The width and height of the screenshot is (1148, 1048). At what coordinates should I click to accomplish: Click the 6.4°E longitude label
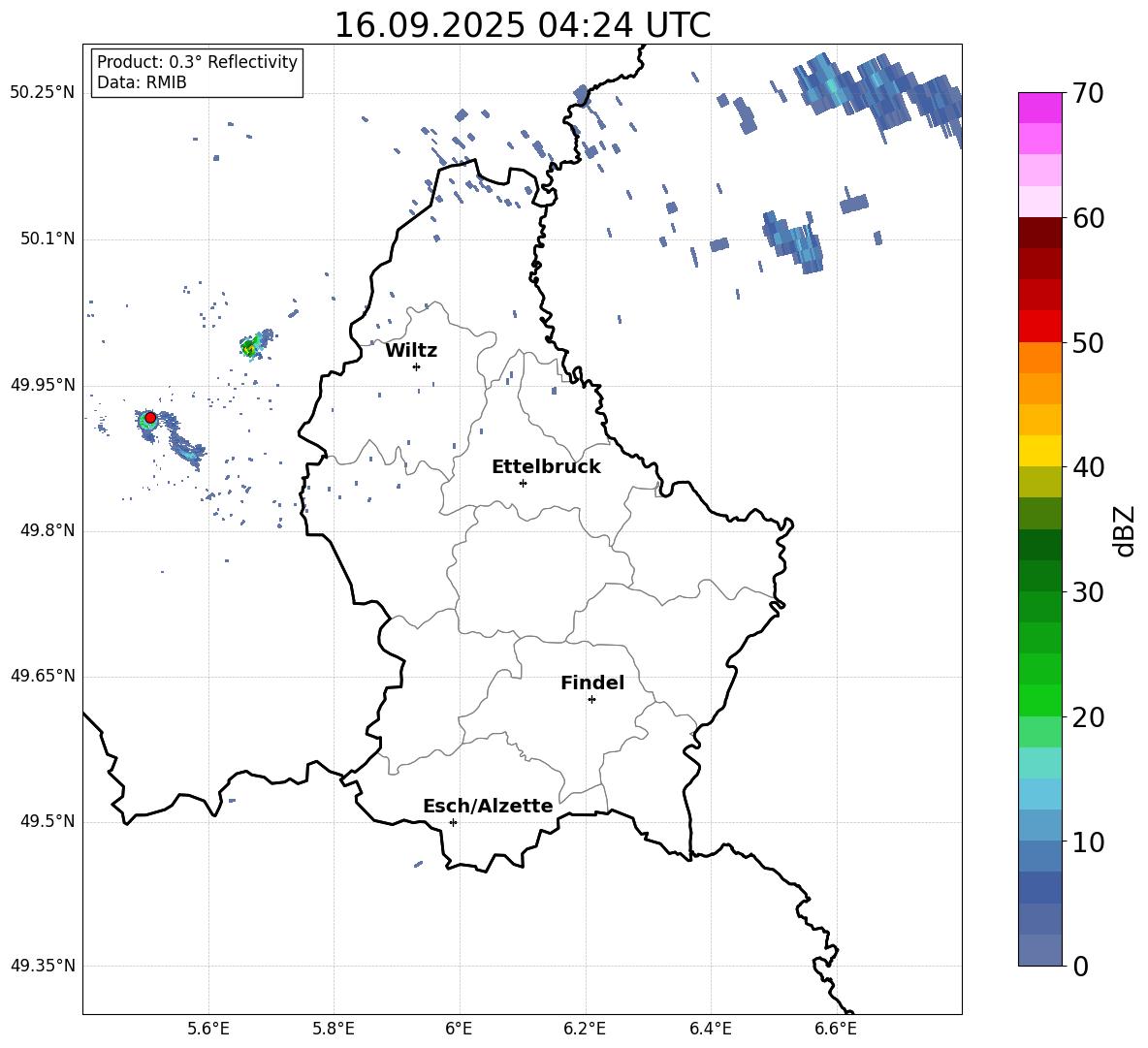711,1029
